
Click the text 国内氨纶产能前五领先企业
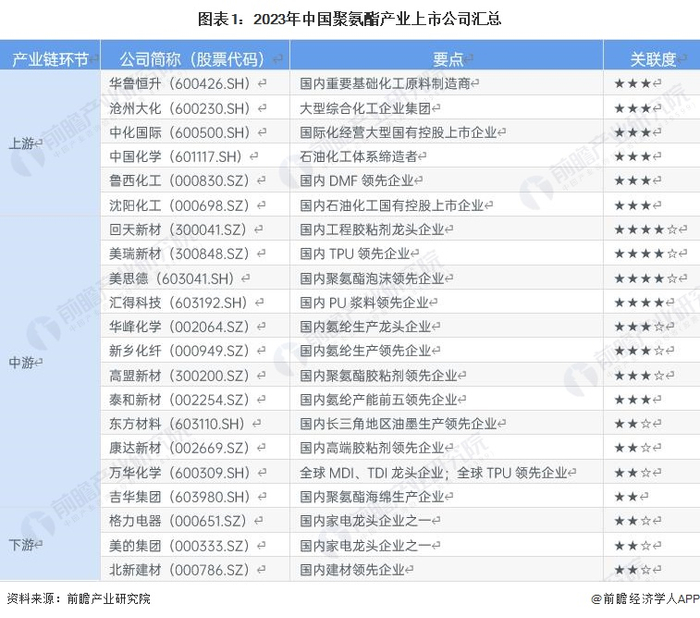(x=379, y=399)
